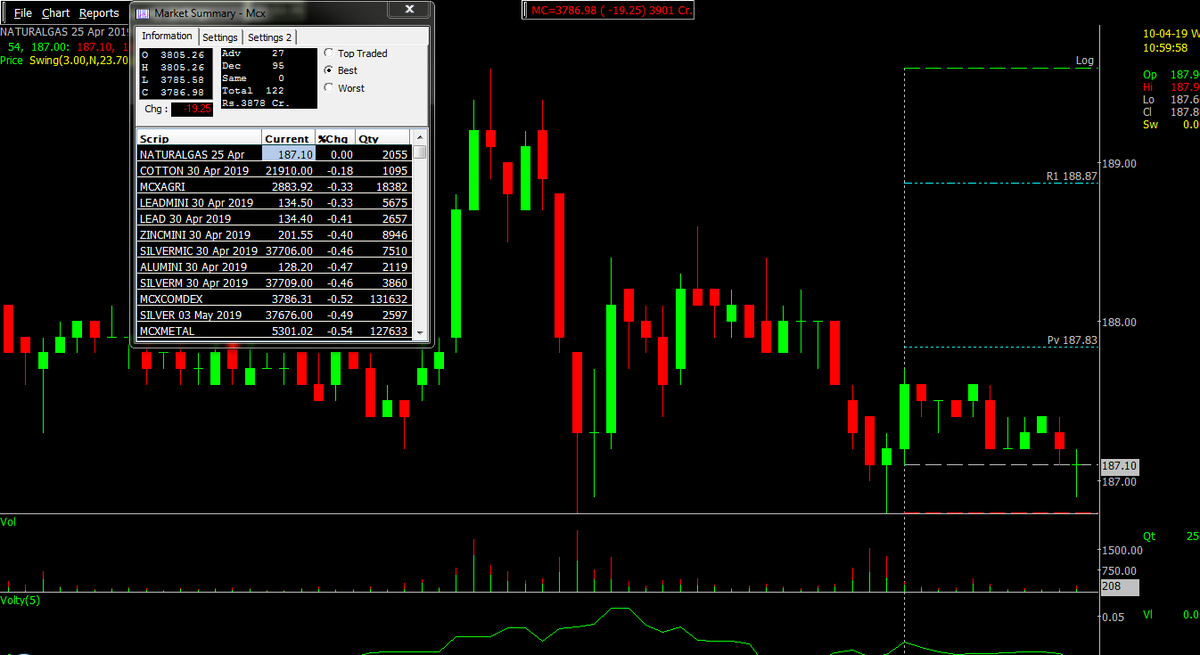The height and width of the screenshot is (655, 1200).
Task: Open the File menu
Action: pyautogui.click(x=23, y=13)
